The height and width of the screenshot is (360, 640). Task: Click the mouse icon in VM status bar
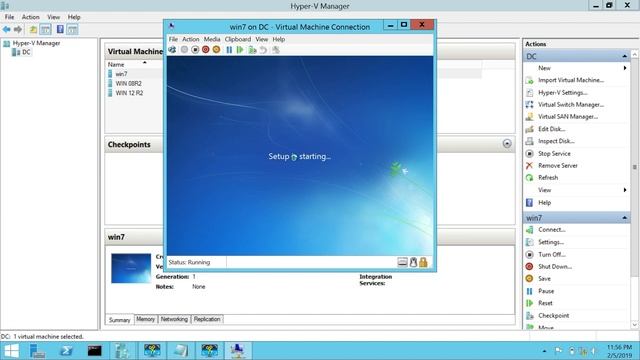413,262
